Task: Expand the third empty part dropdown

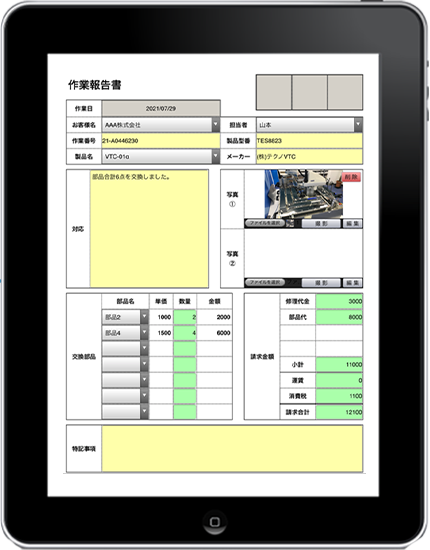Action: (125, 380)
